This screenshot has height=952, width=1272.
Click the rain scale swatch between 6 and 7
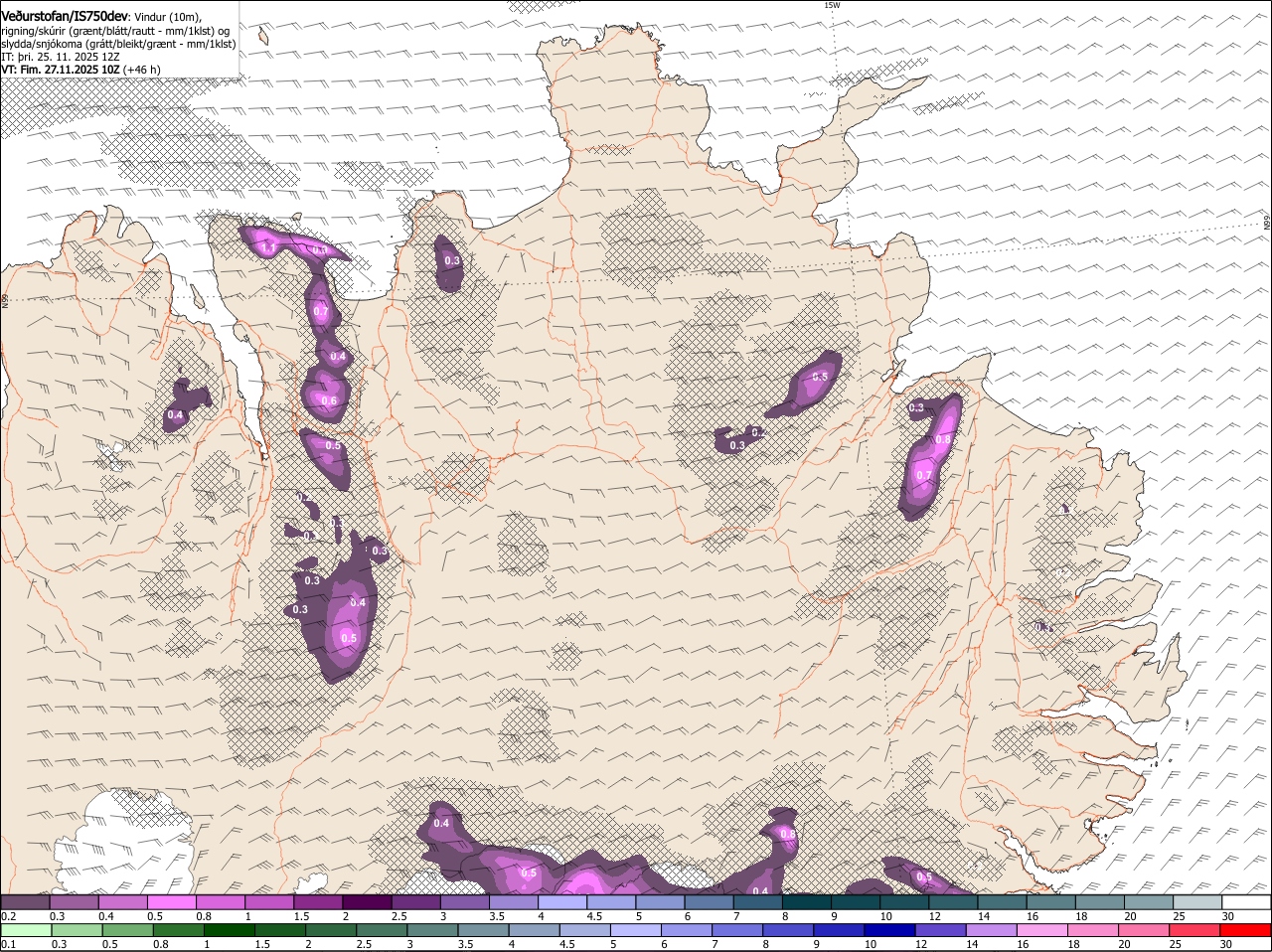(x=687, y=931)
